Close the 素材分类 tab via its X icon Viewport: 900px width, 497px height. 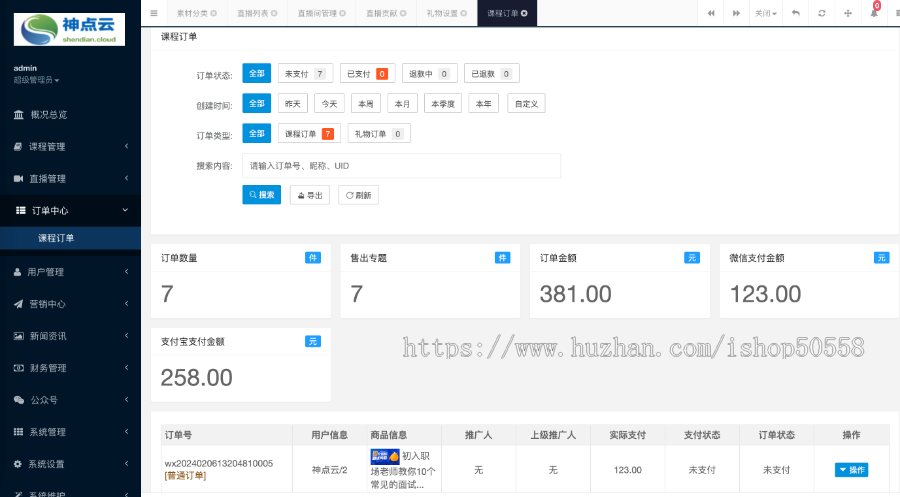(214, 13)
